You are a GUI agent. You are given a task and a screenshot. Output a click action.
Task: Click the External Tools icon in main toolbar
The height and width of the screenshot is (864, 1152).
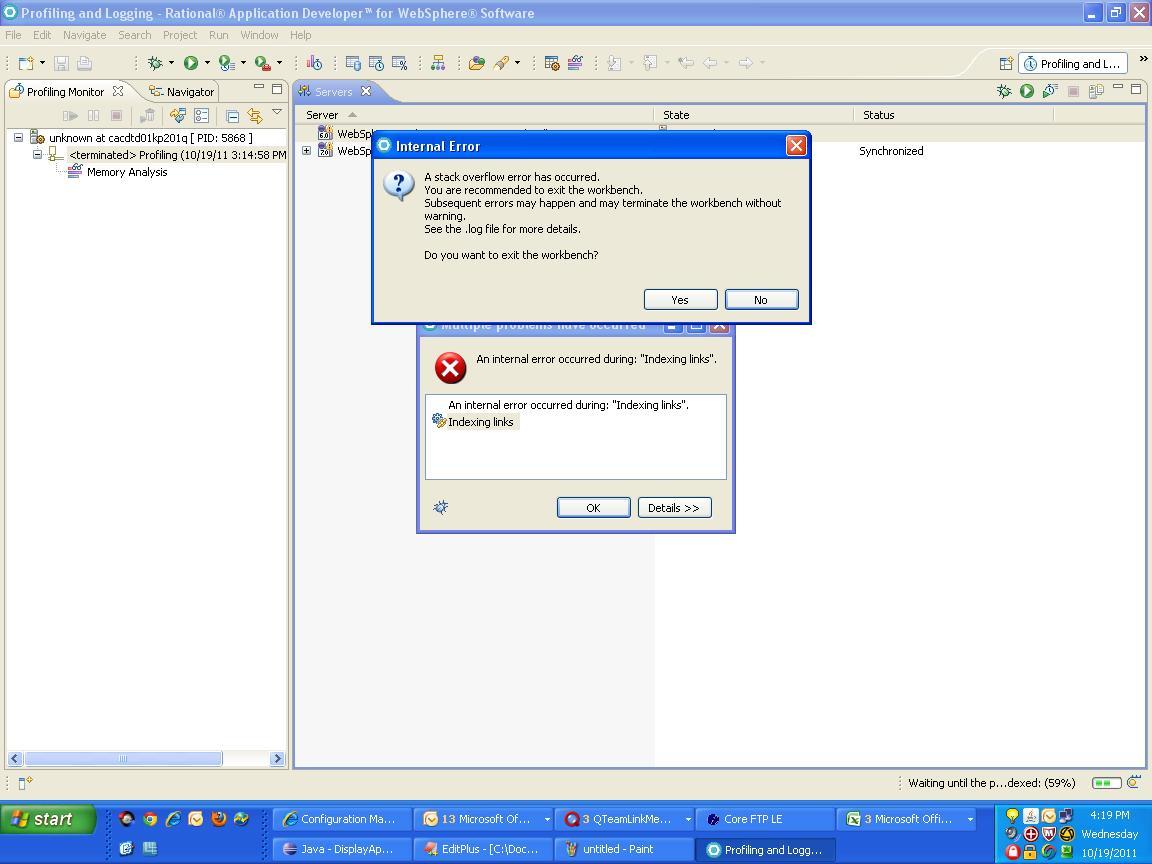pos(262,63)
